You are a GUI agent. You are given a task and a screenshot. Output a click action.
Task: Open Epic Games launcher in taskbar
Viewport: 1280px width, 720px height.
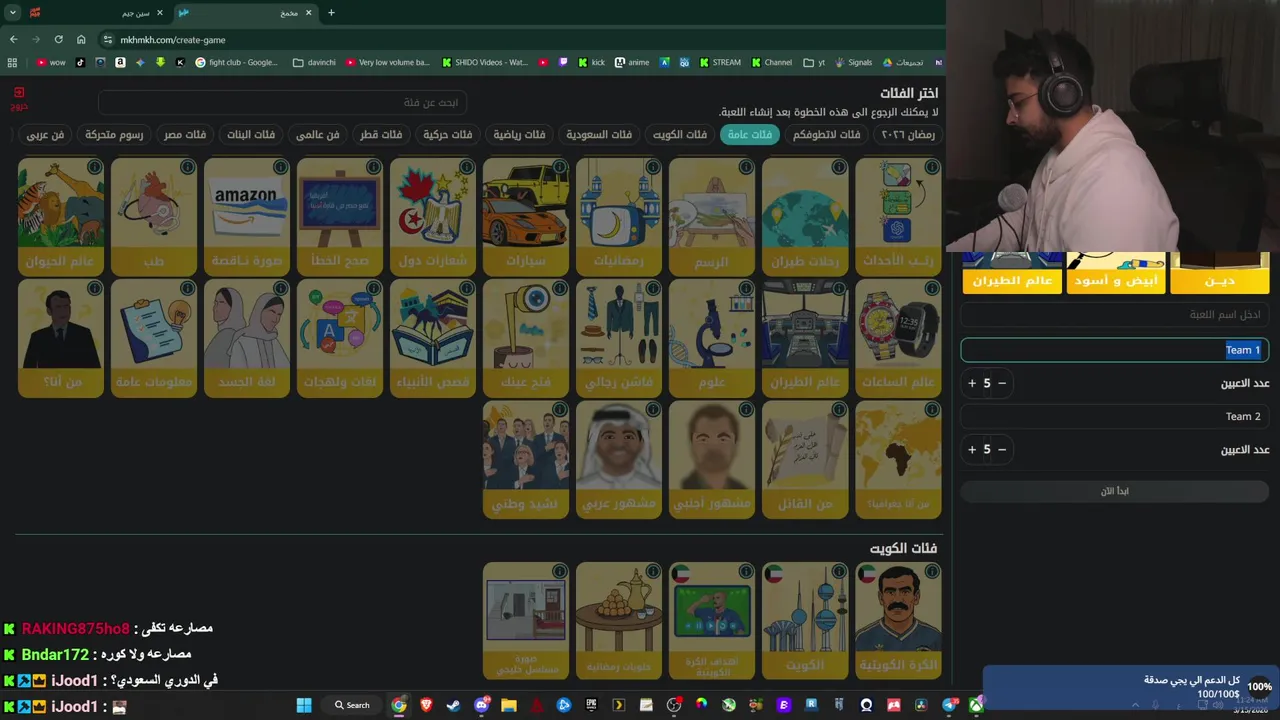point(591,705)
